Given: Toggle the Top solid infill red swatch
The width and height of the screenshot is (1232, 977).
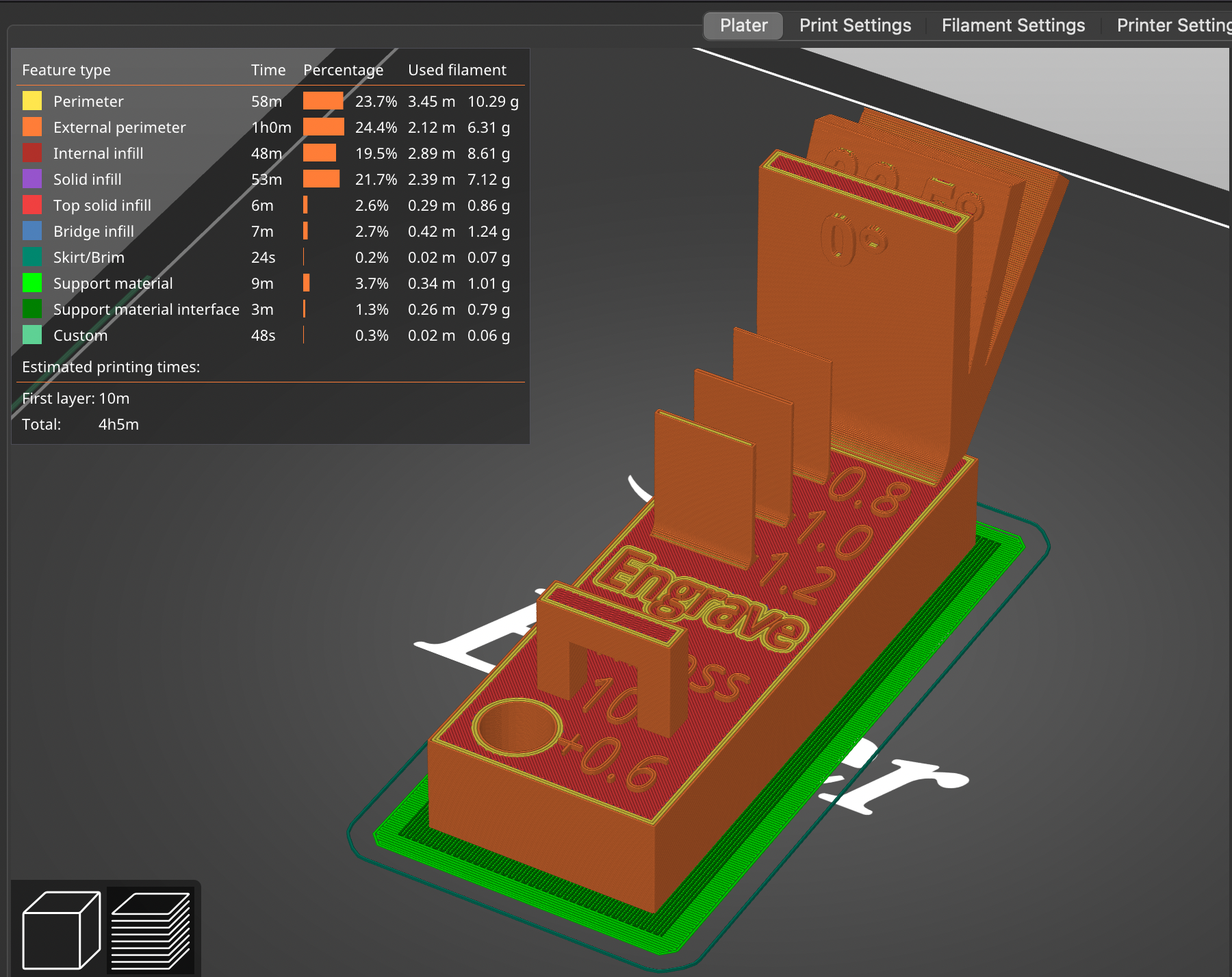Looking at the screenshot, I should coord(32,205).
